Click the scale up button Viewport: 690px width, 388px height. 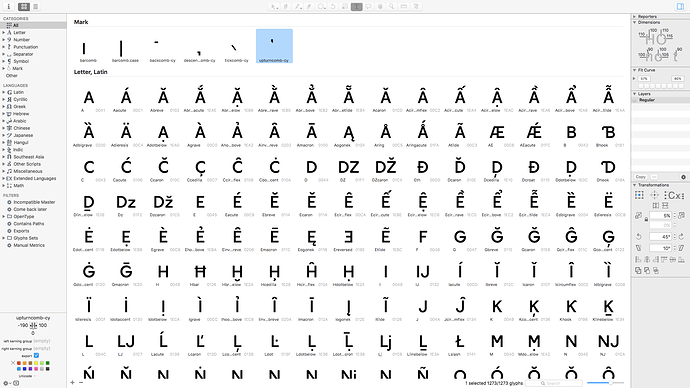click(682, 216)
